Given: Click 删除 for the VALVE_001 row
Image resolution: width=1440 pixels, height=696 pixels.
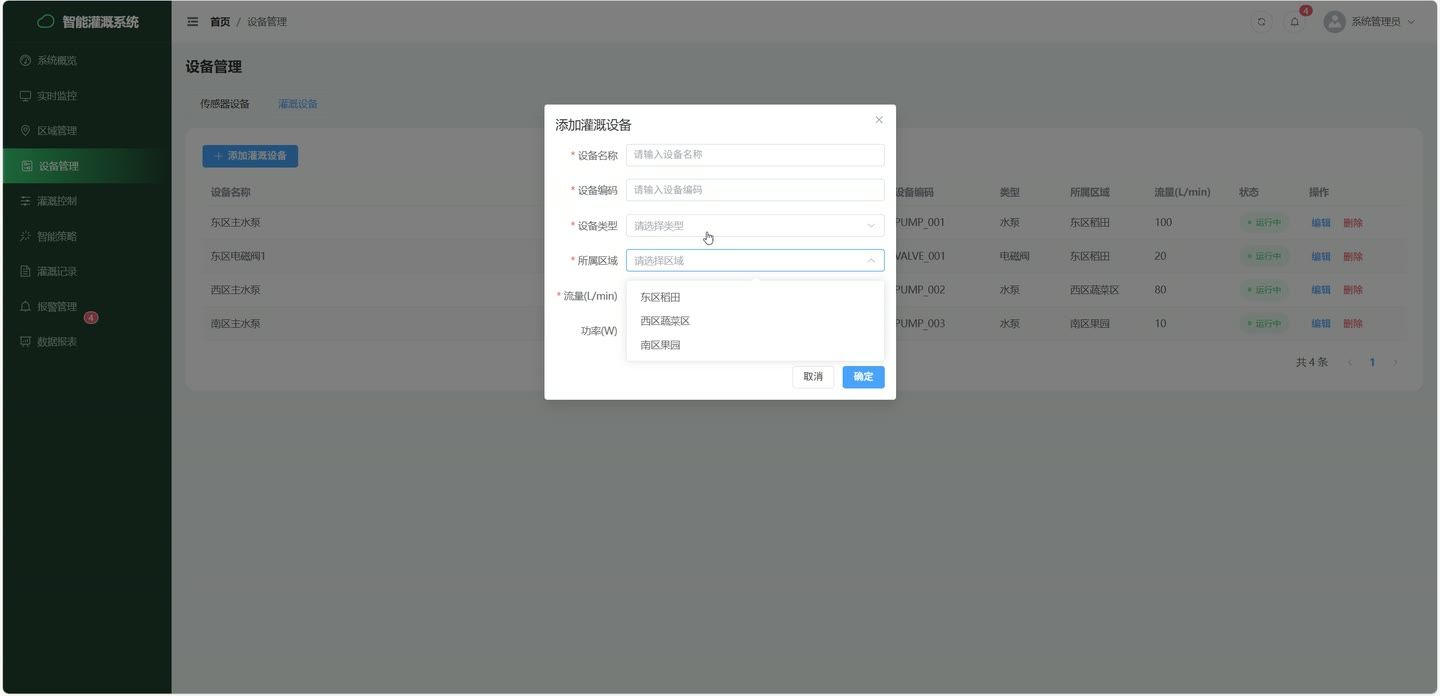Looking at the screenshot, I should pyautogui.click(x=1353, y=257).
